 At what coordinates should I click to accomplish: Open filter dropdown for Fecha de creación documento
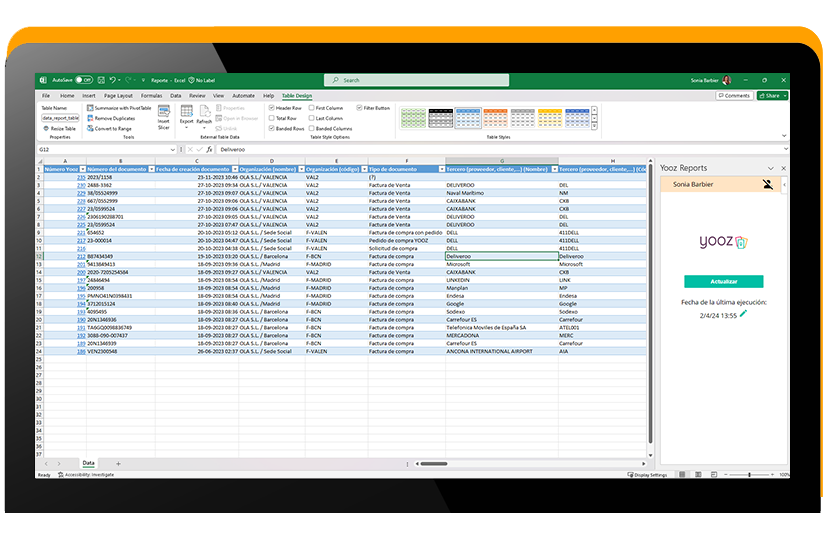pos(235,169)
